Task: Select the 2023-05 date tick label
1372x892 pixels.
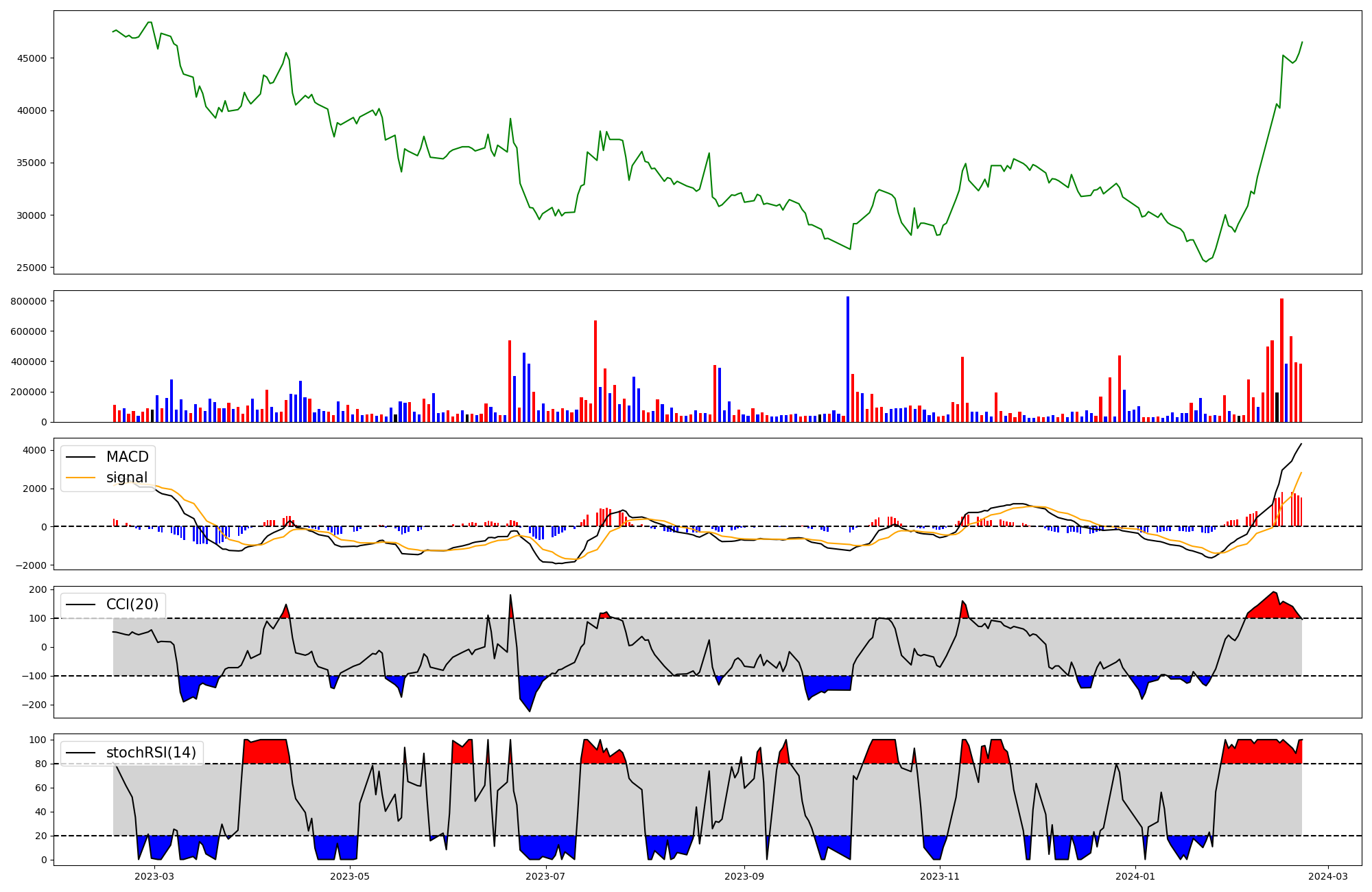Action: pyautogui.click(x=350, y=876)
